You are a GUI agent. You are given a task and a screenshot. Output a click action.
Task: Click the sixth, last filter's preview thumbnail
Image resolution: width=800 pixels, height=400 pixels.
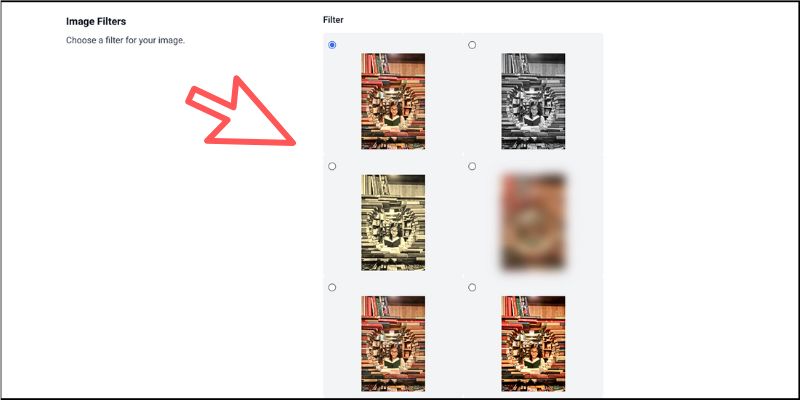pos(533,344)
